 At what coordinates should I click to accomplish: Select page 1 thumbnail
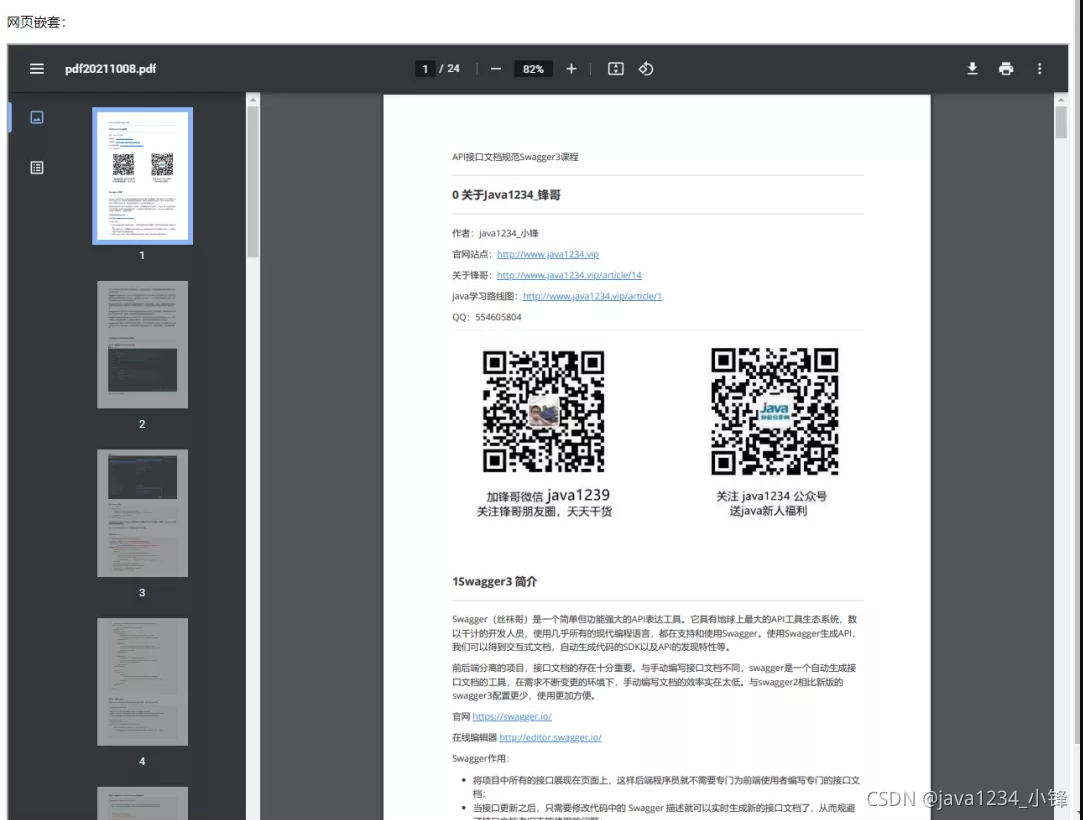click(142, 175)
